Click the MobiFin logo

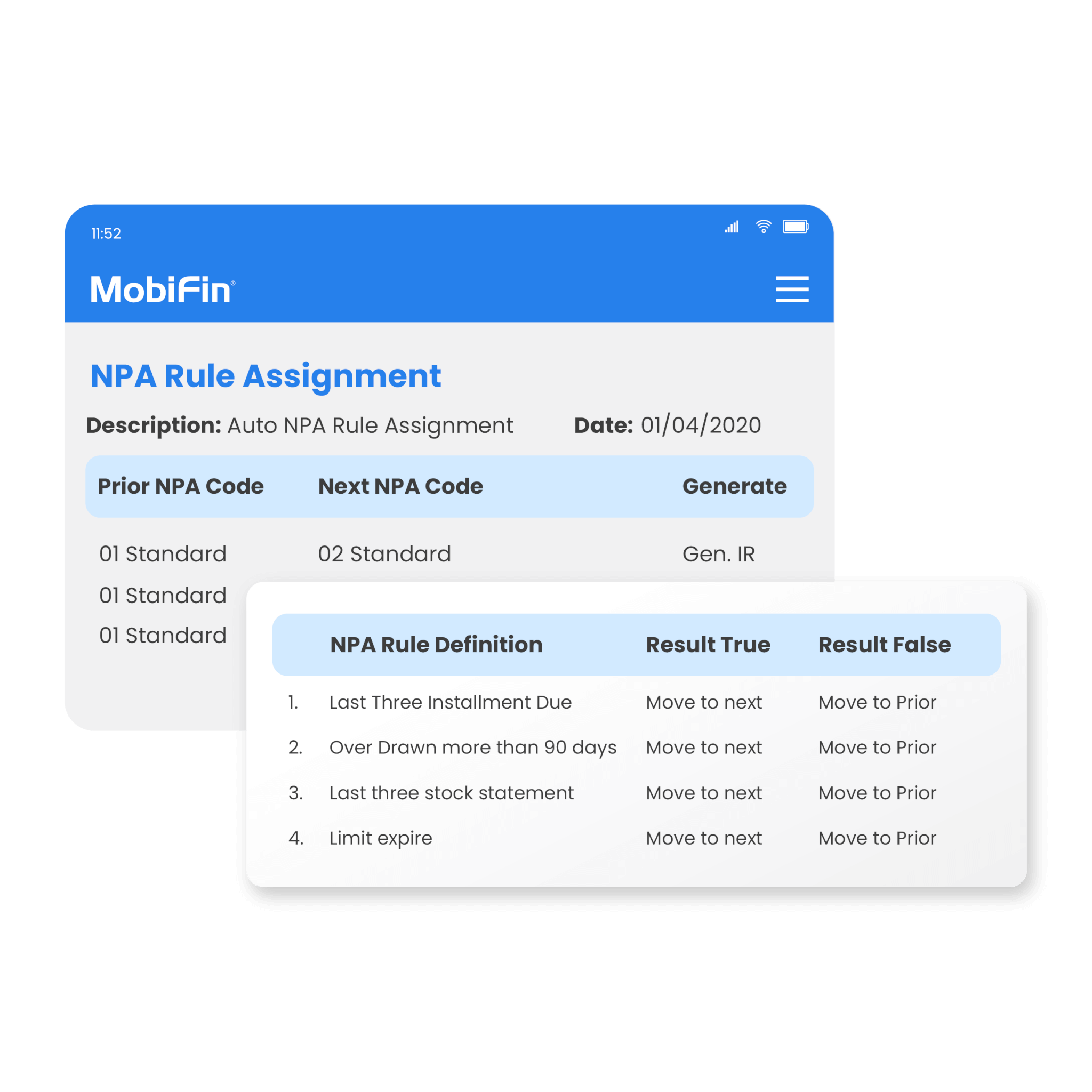[x=163, y=290]
